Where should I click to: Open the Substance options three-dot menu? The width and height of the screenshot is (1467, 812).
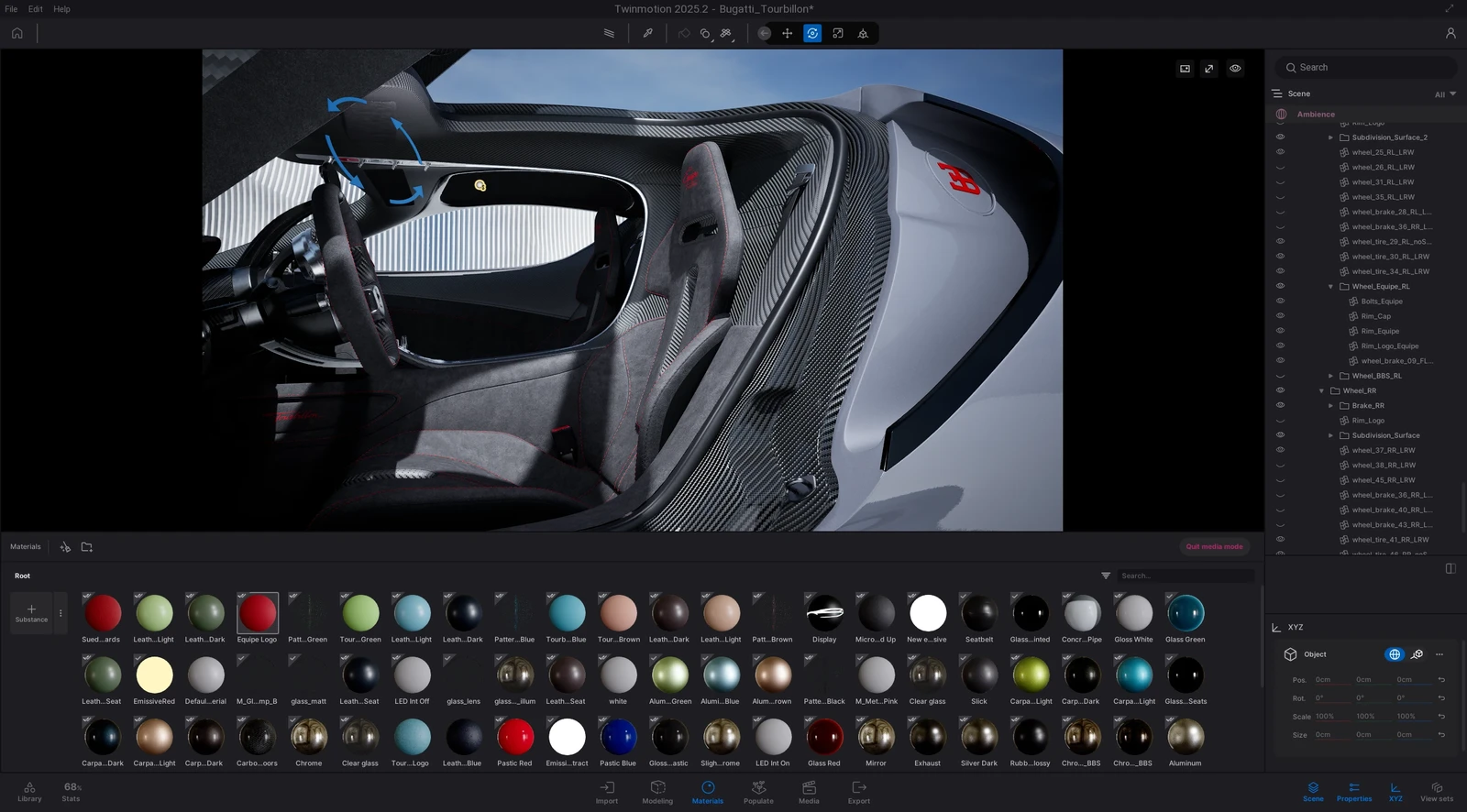61,613
